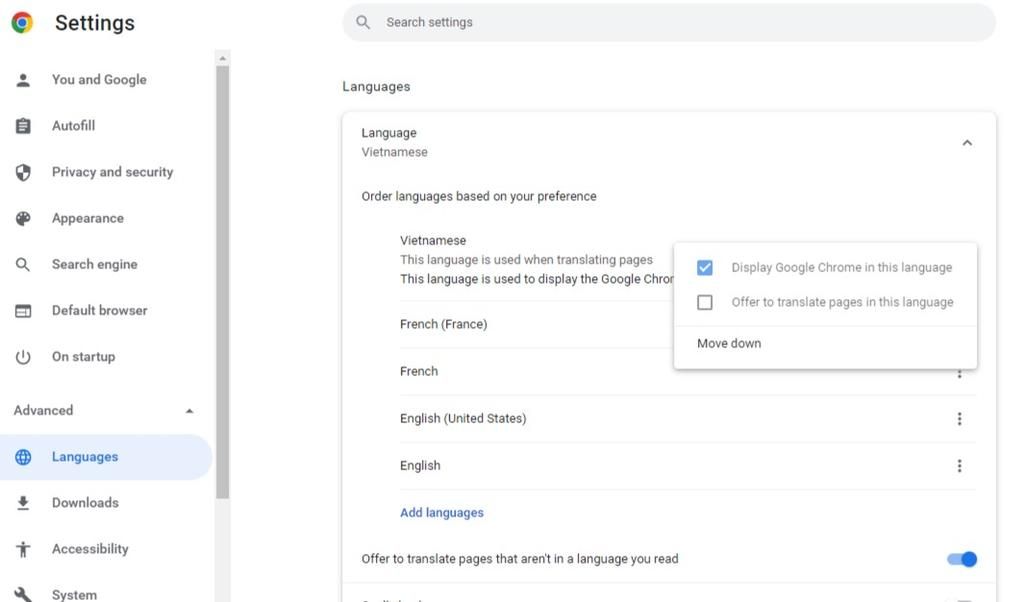This screenshot has height=602, width=1024.
Task: Select the French language entry
Action: point(419,372)
